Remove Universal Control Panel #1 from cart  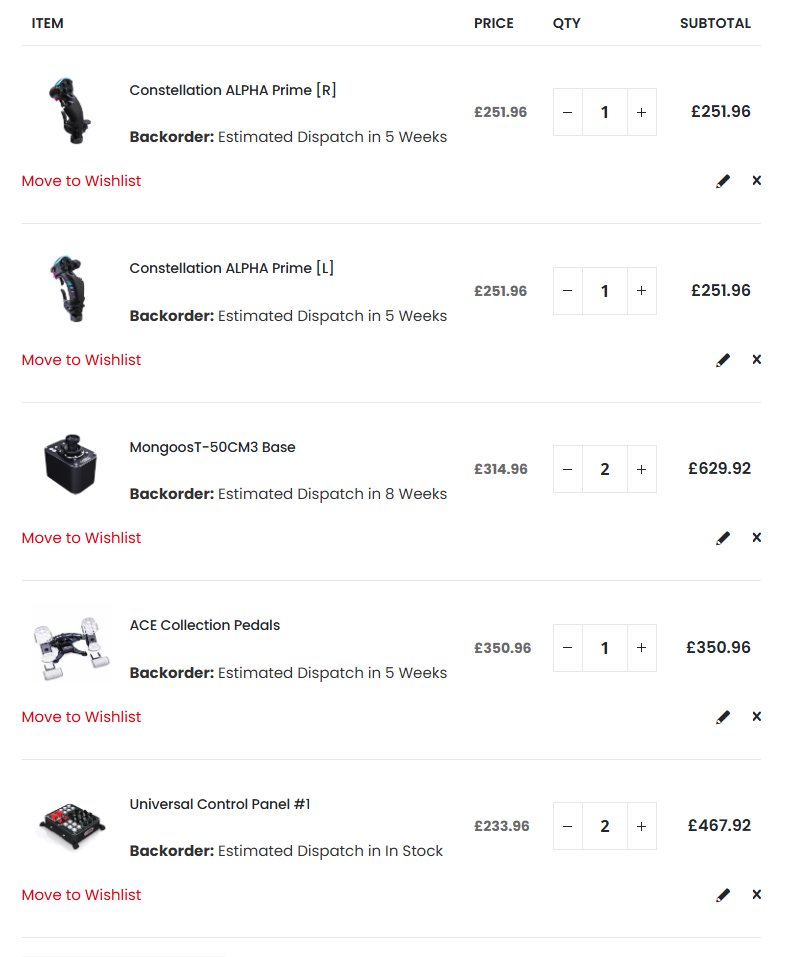coord(757,895)
